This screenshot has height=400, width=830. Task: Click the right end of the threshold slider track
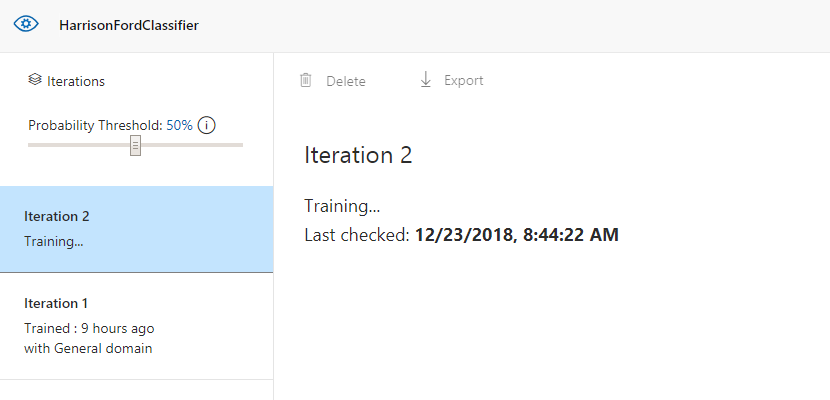(x=240, y=146)
